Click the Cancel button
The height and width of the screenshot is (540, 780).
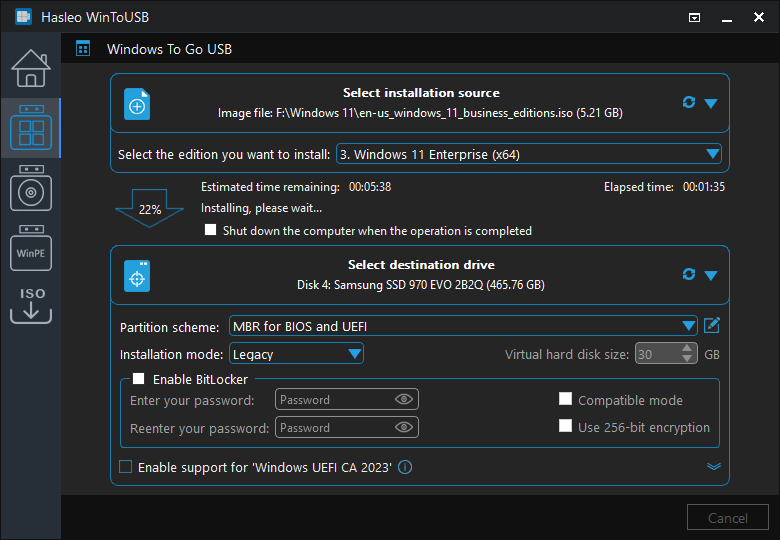[x=728, y=518]
